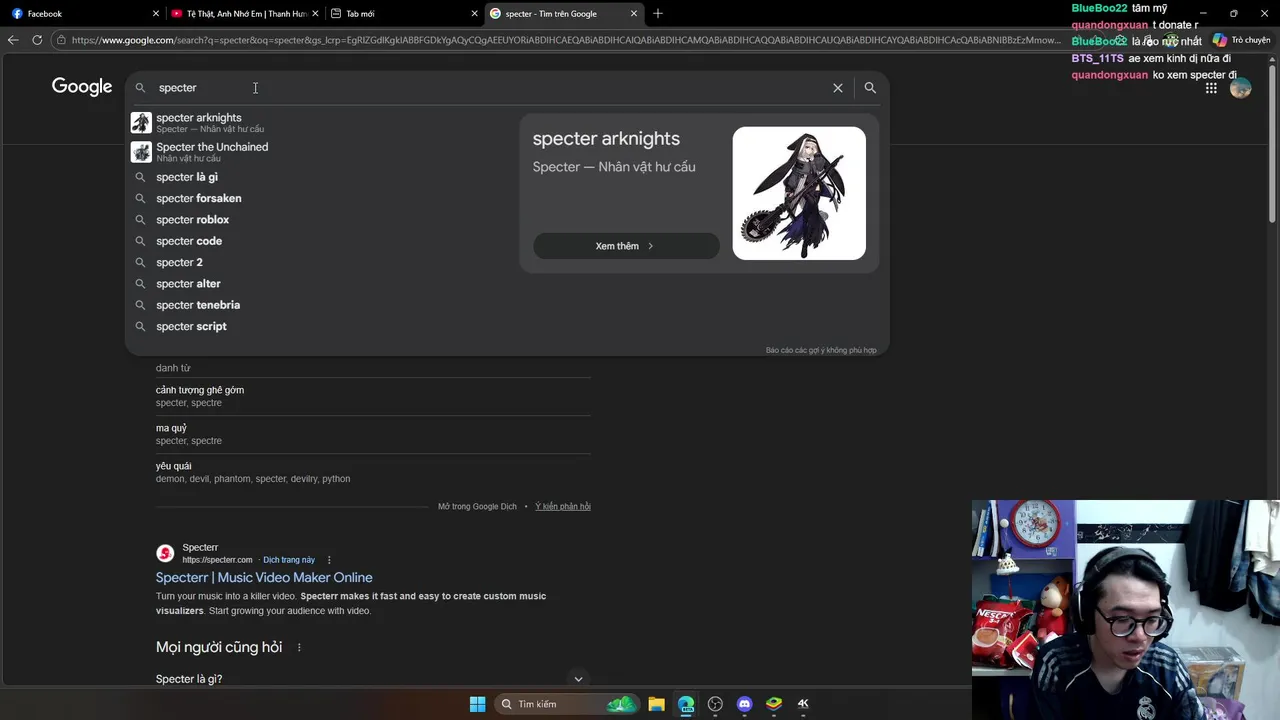The width and height of the screenshot is (1280, 720).
Task: Click the https://specterr.com URL text
Action: coord(217,560)
